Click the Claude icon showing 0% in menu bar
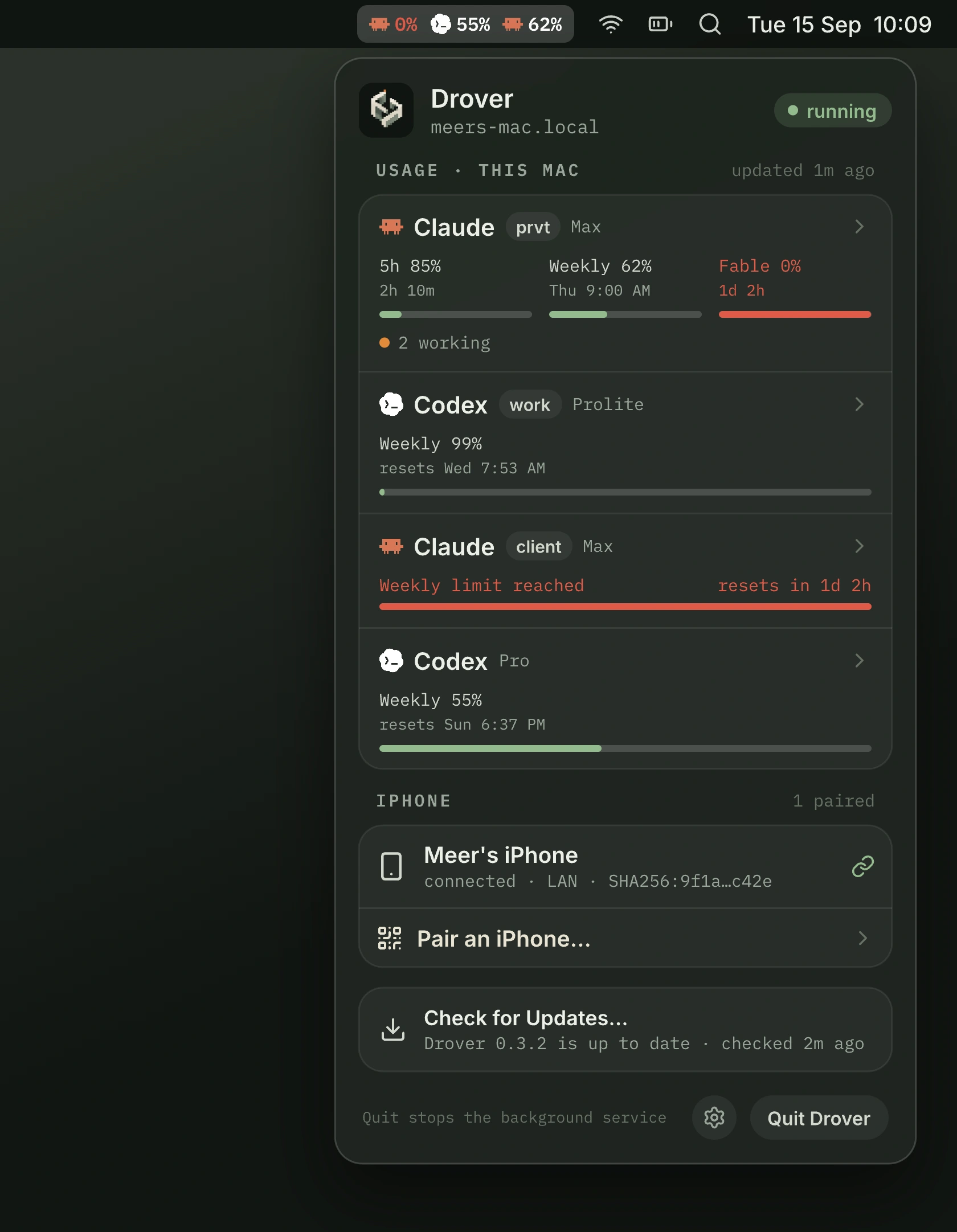The image size is (957, 1232). pos(379,24)
